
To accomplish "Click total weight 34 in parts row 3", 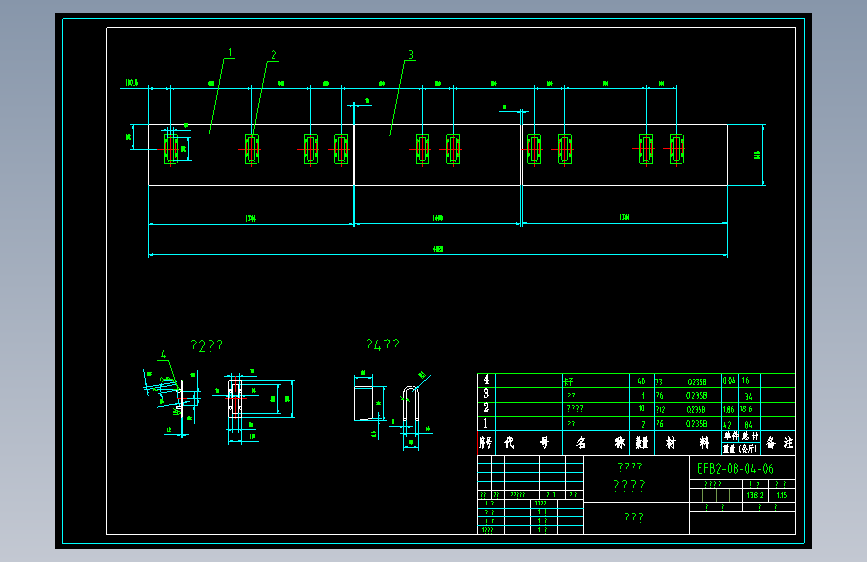I will 748,397.
